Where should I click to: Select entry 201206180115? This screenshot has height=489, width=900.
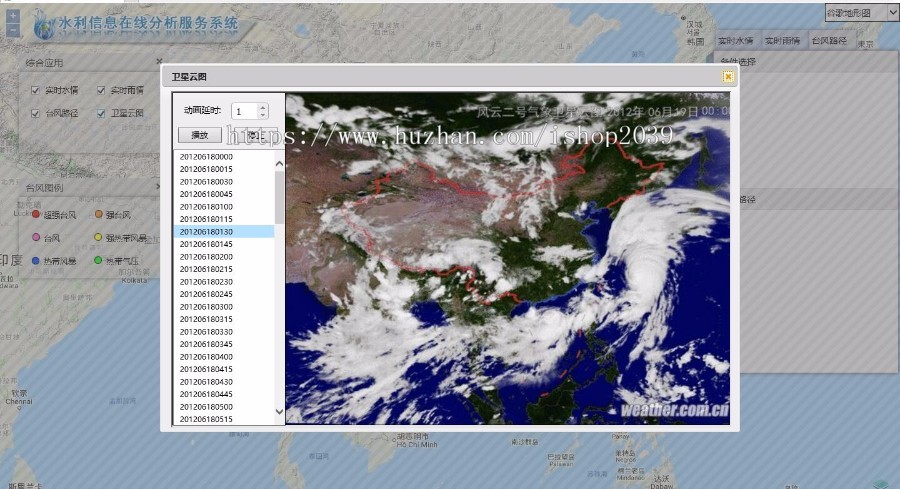224,219
